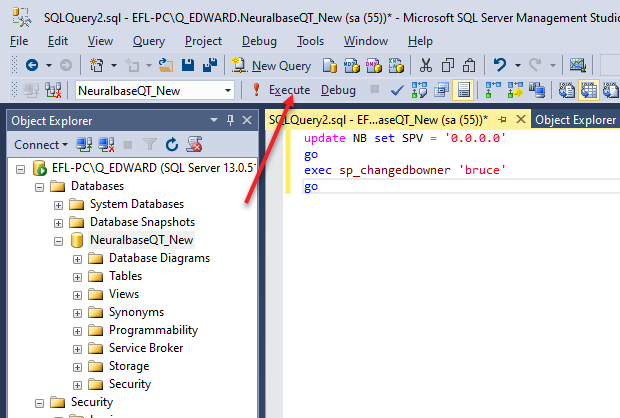This screenshot has height=418, width=620.
Task: Open Object Explorer window position dropdown
Action: 214,120
